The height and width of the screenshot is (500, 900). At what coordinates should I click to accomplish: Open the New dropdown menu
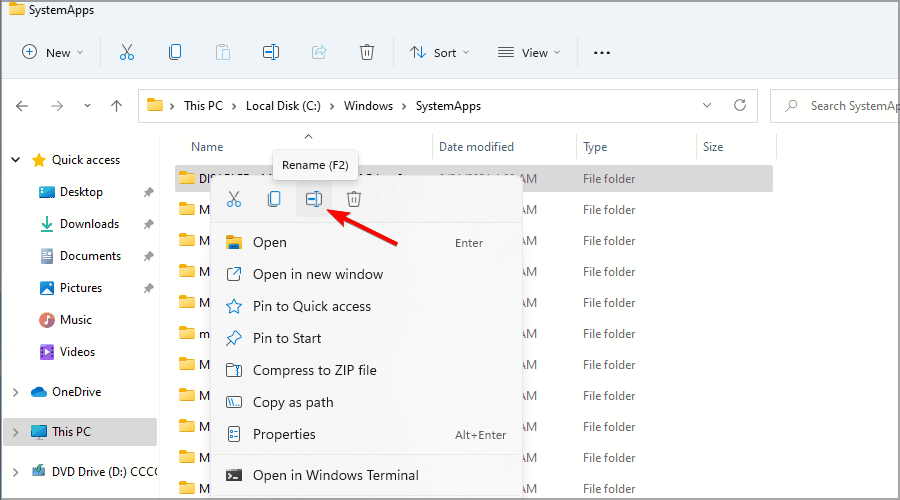(x=53, y=53)
